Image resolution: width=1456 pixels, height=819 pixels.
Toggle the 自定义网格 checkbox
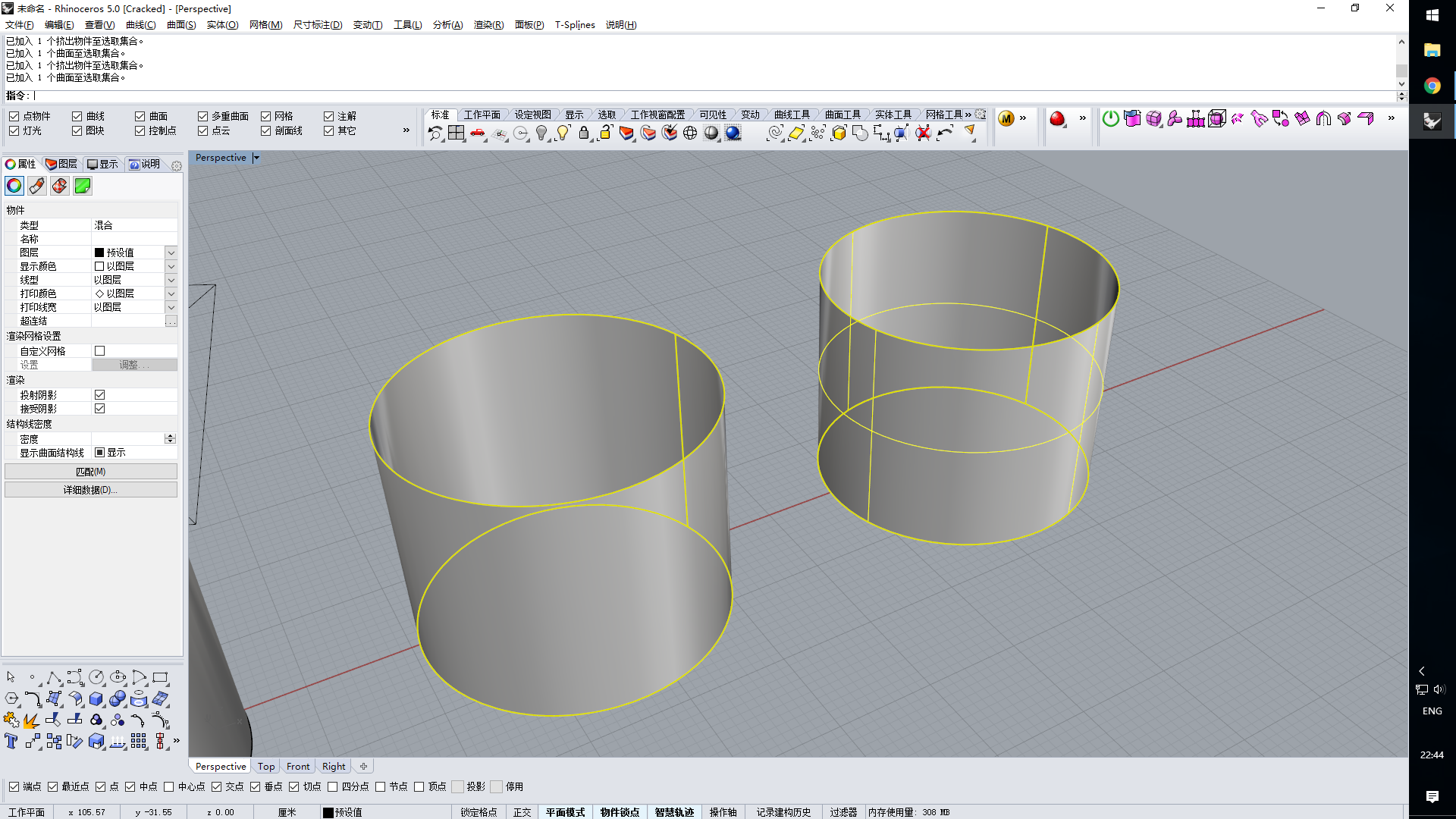coord(99,351)
